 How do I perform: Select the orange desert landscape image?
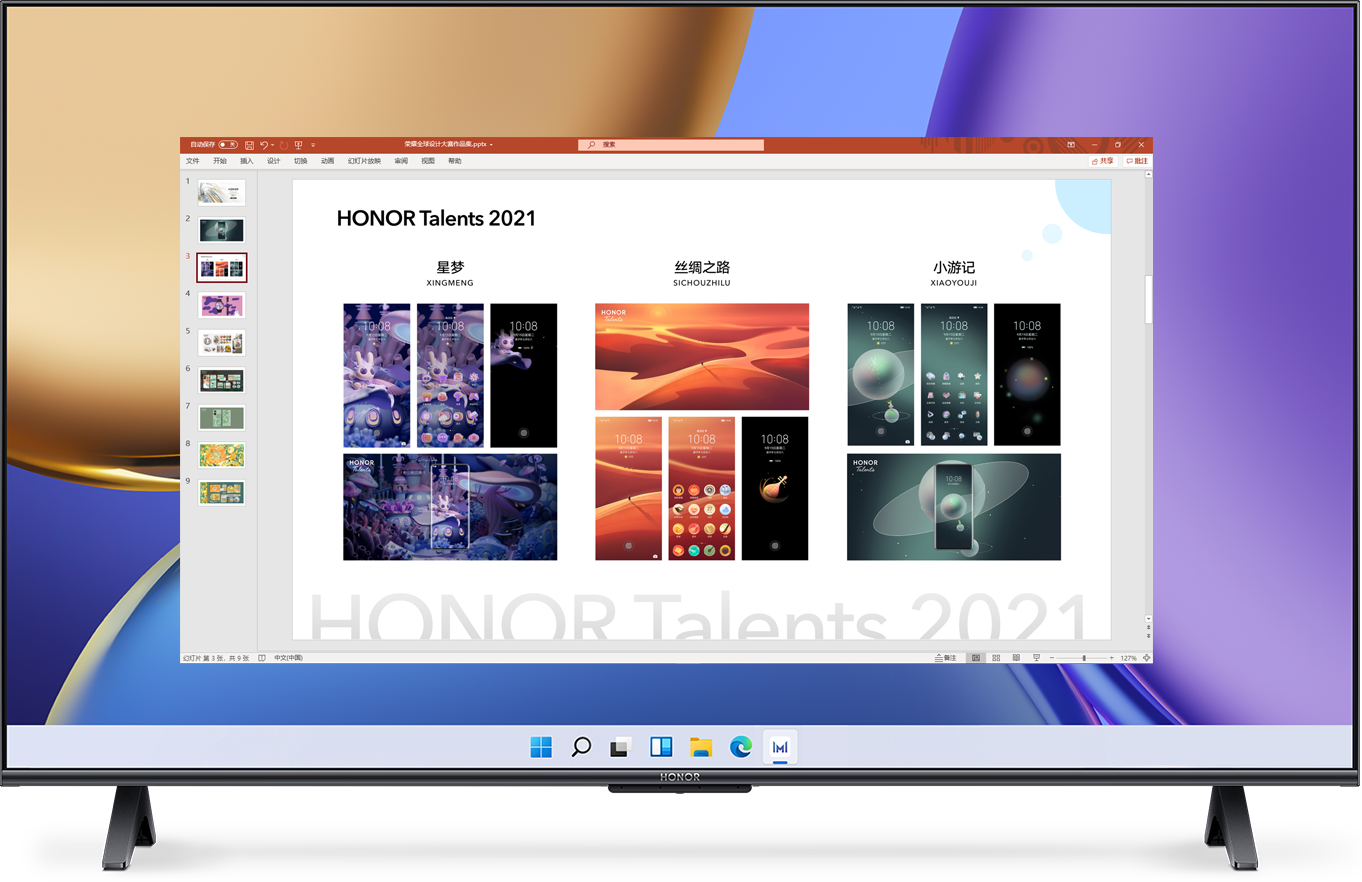tap(702, 357)
